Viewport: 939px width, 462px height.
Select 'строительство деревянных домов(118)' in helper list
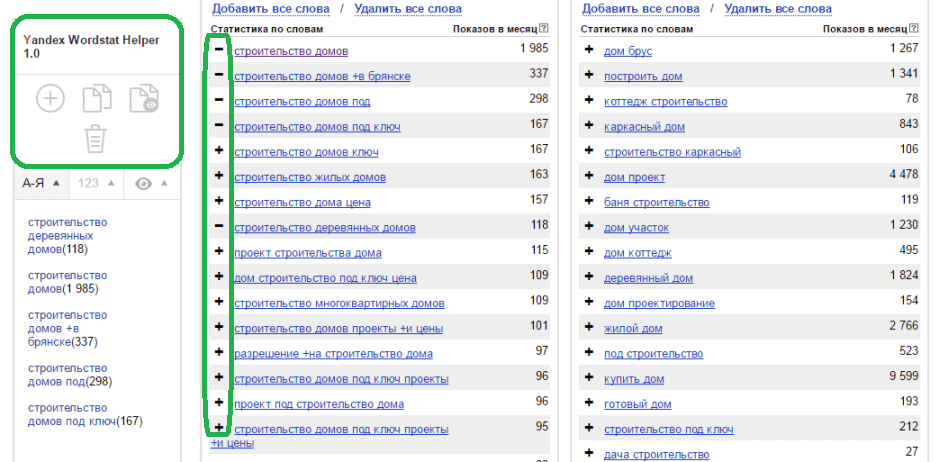[x=68, y=235]
